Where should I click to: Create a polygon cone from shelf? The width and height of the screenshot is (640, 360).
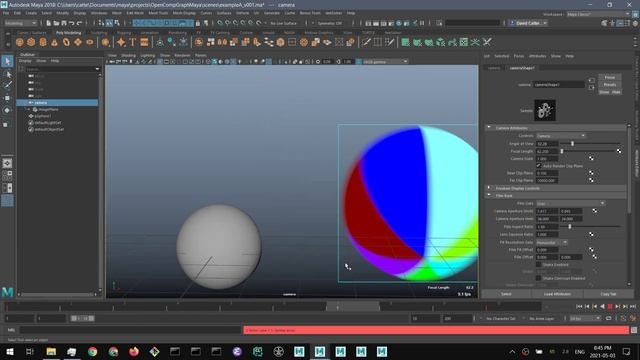tap(54, 42)
